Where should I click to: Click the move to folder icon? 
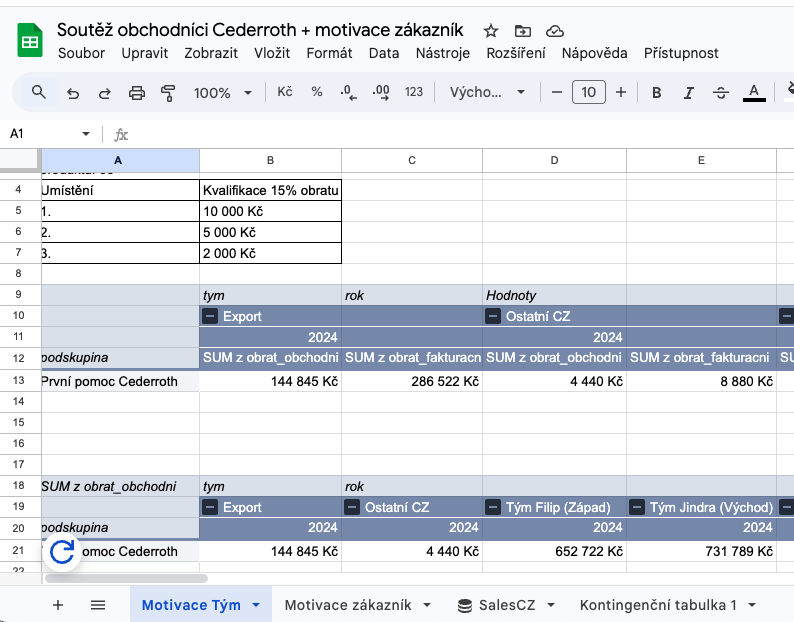[x=523, y=31]
